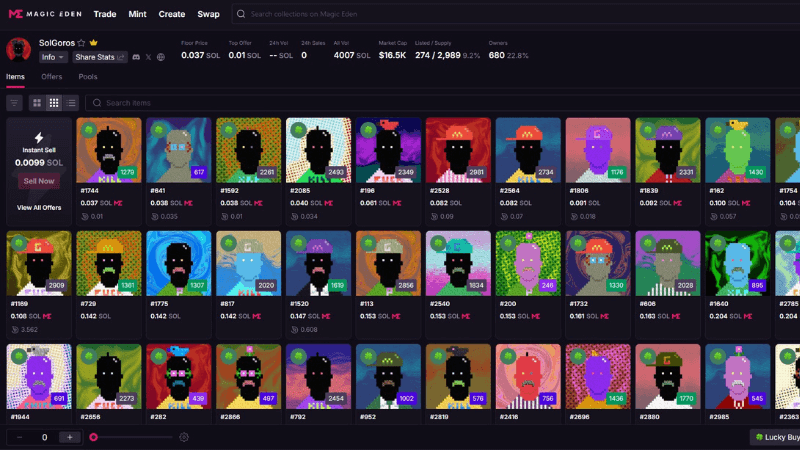Open the #606 item thumbnail

point(668,263)
